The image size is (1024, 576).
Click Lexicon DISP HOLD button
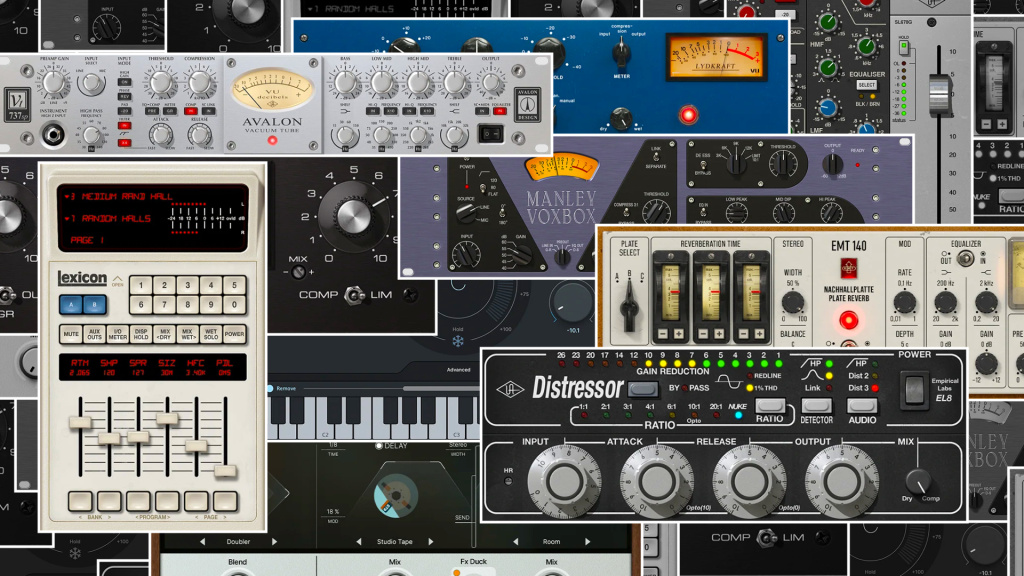click(141, 334)
